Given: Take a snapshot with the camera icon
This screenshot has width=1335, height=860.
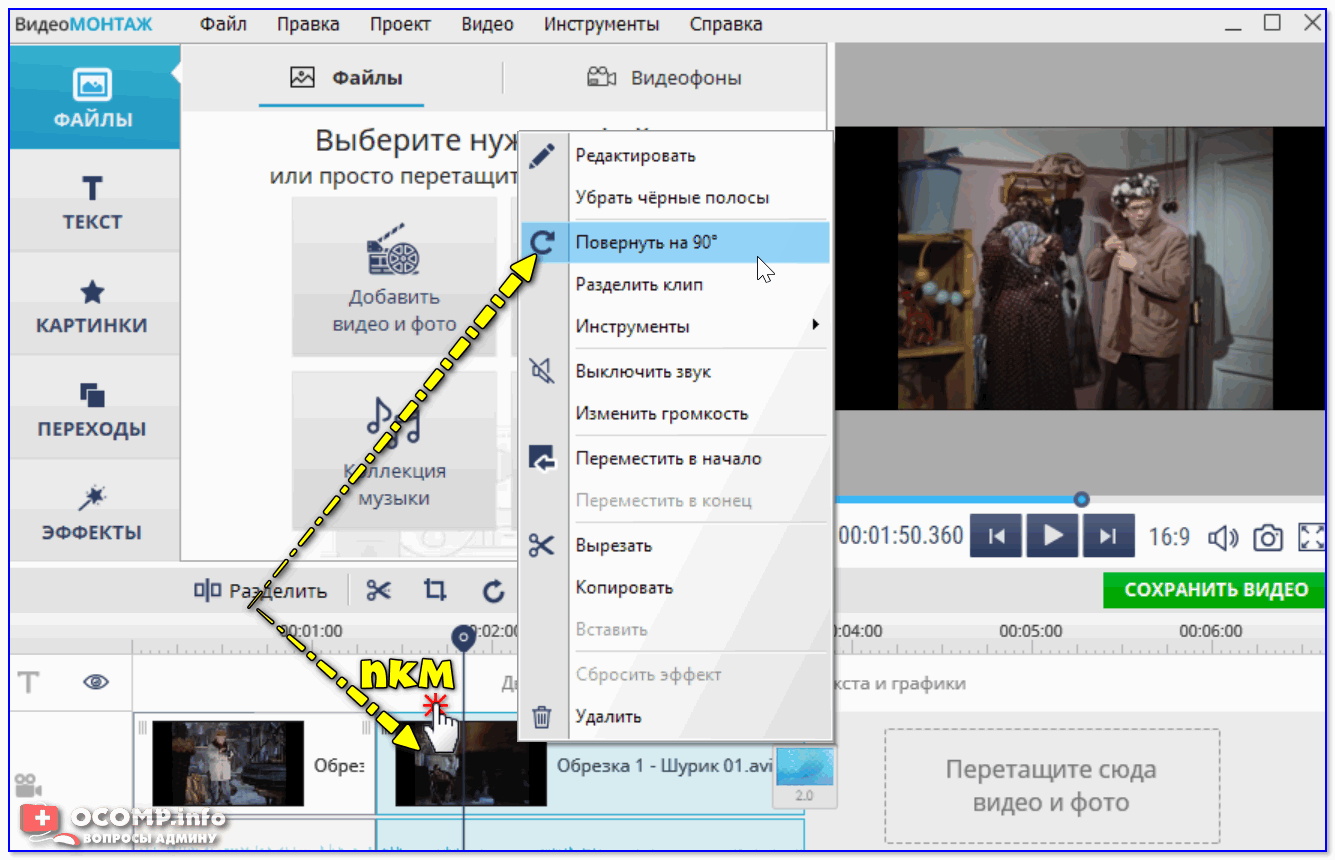Looking at the screenshot, I should click(1268, 537).
